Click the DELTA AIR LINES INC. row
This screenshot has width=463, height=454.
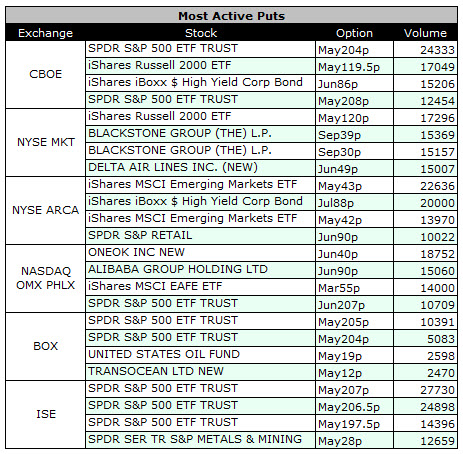click(271, 168)
